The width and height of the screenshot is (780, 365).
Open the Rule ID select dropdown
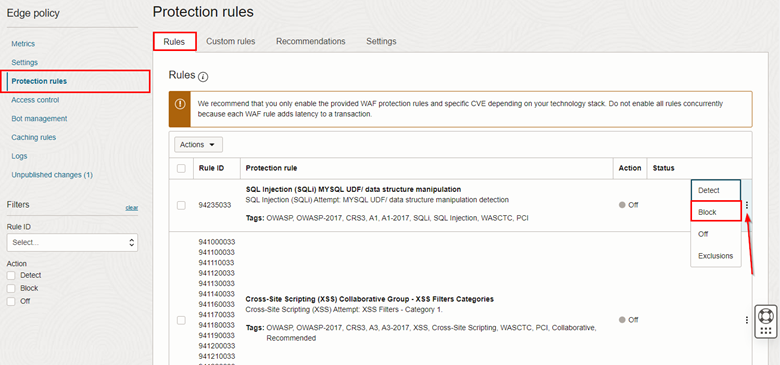pos(72,243)
